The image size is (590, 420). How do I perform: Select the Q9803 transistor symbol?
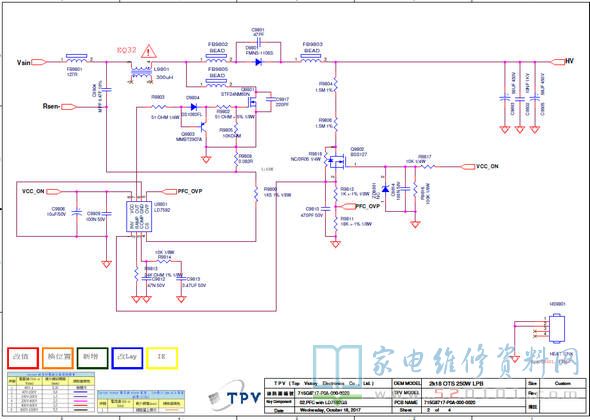coord(204,127)
